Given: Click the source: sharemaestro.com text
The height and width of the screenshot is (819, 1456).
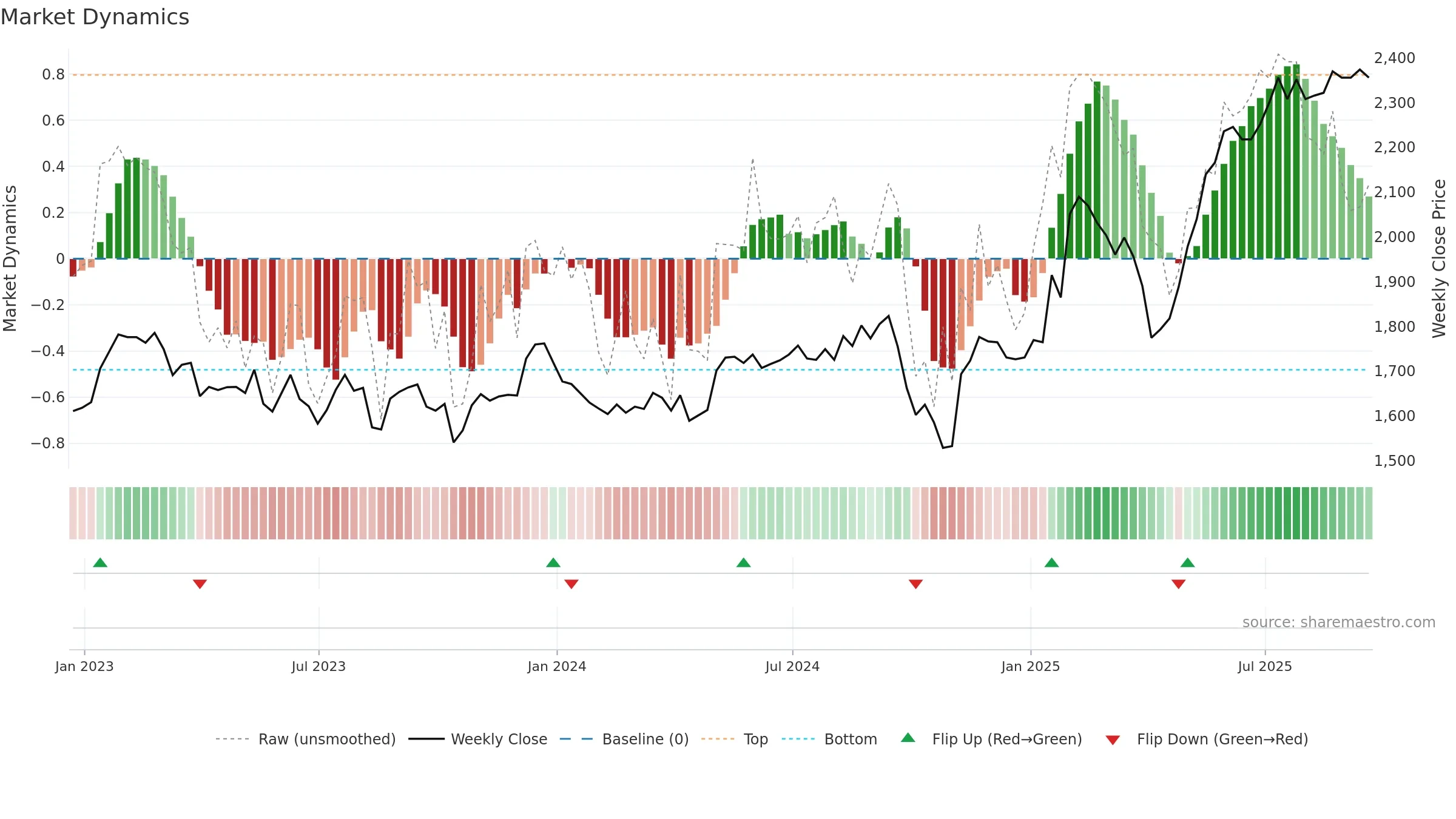Looking at the screenshot, I should (x=1339, y=622).
